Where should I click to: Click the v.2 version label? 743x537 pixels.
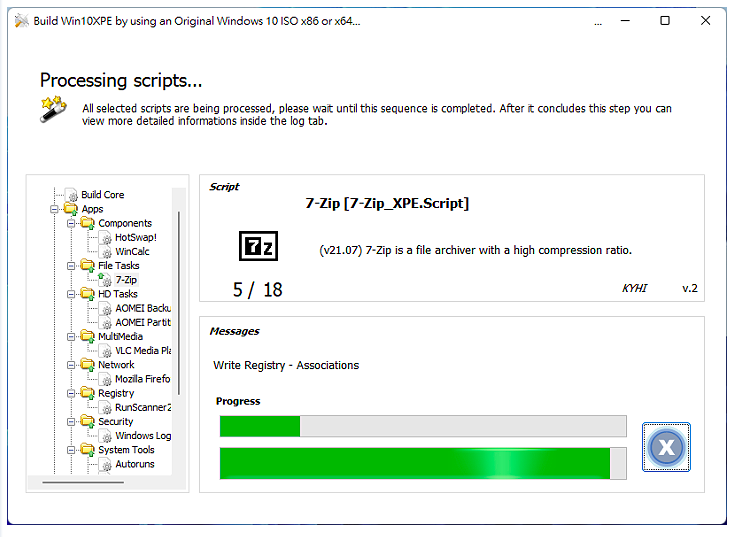[x=690, y=288]
